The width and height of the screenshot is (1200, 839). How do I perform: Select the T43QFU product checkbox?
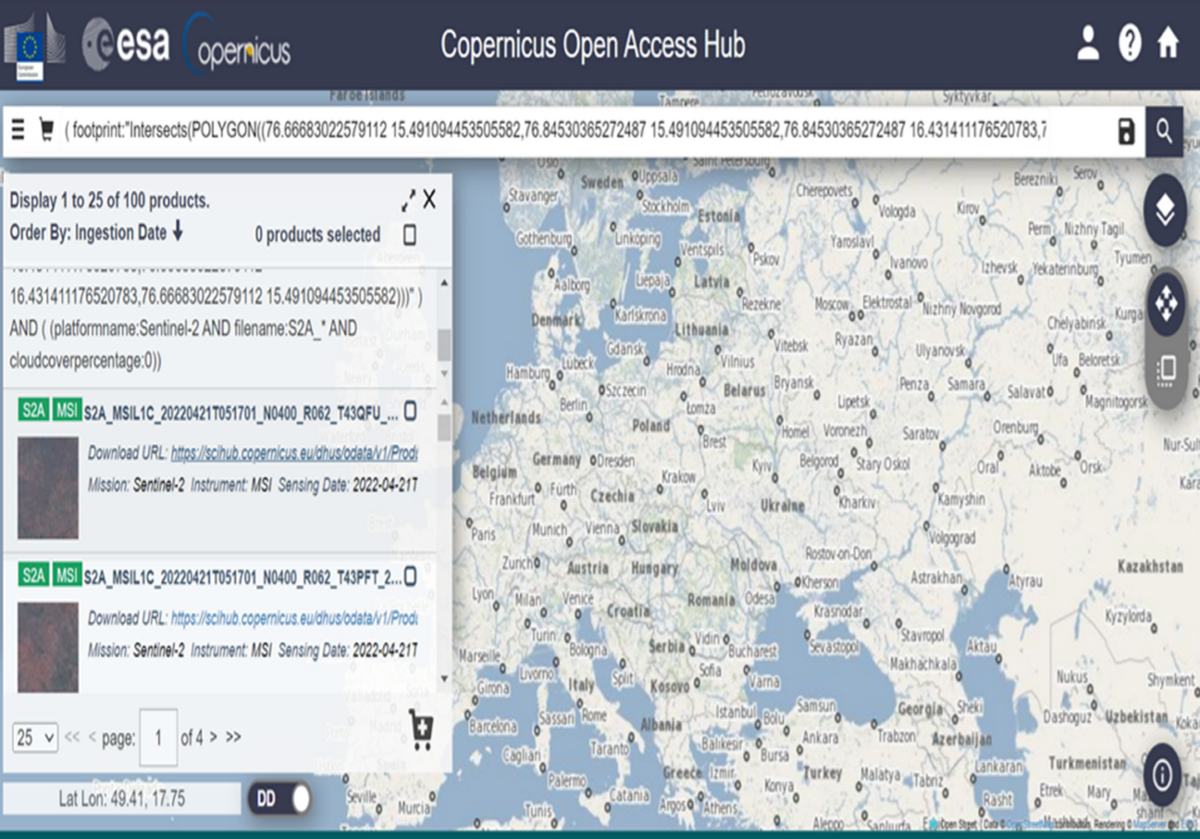coord(410,411)
